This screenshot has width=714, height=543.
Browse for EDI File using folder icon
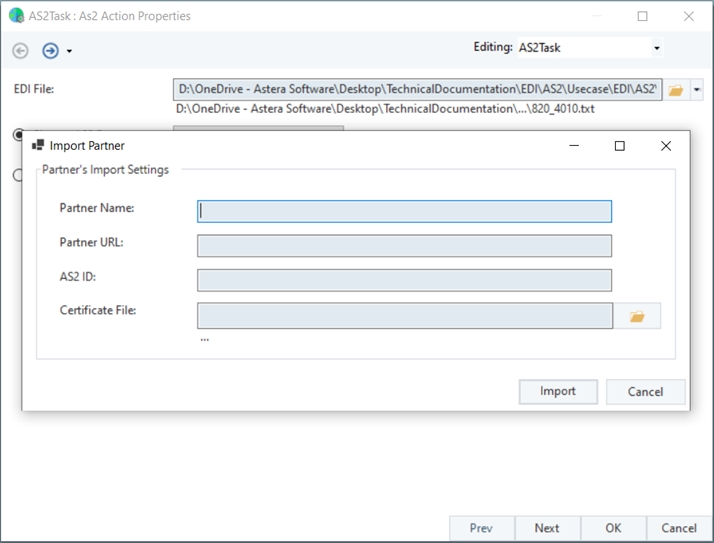point(676,90)
